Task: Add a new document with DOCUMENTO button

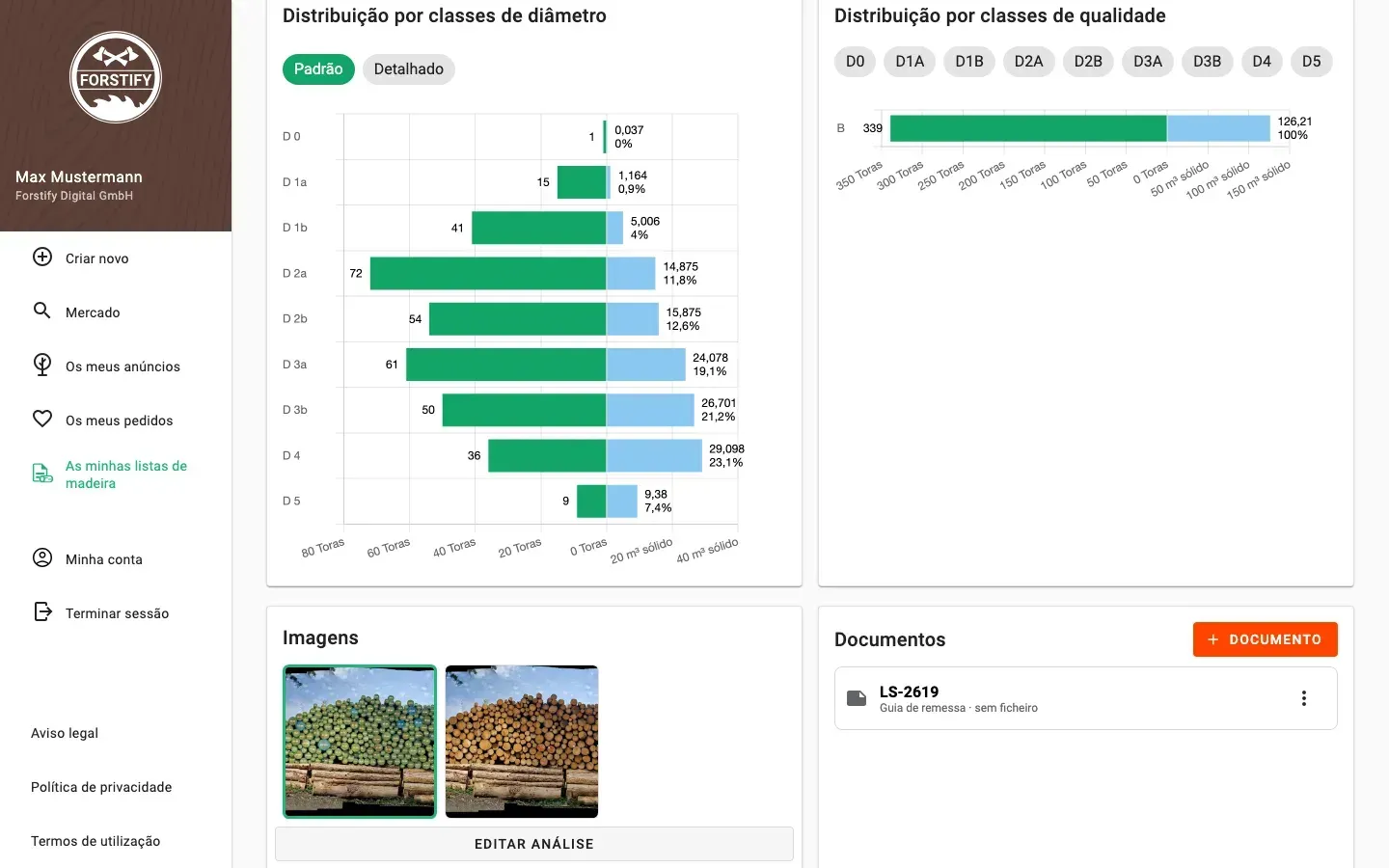Action: click(x=1266, y=639)
